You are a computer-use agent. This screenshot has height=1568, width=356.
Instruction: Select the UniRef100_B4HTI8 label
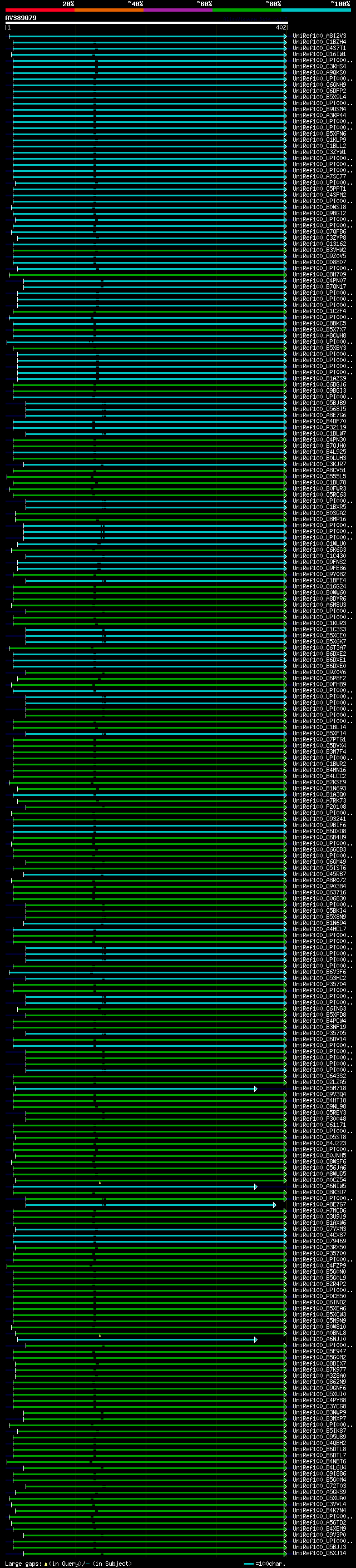point(319,1101)
